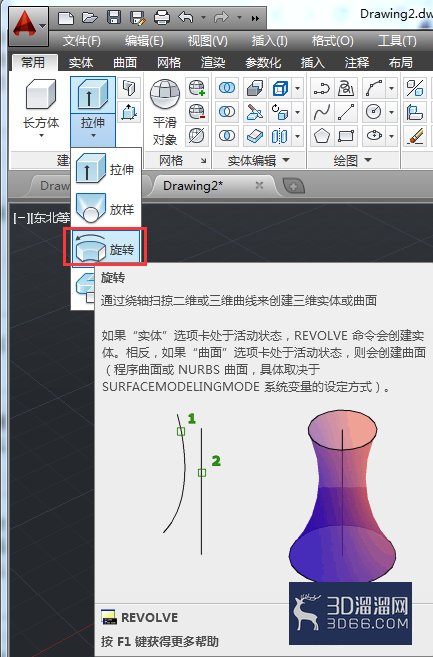Click the Presspull icon beside 拉伸

coord(129,112)
